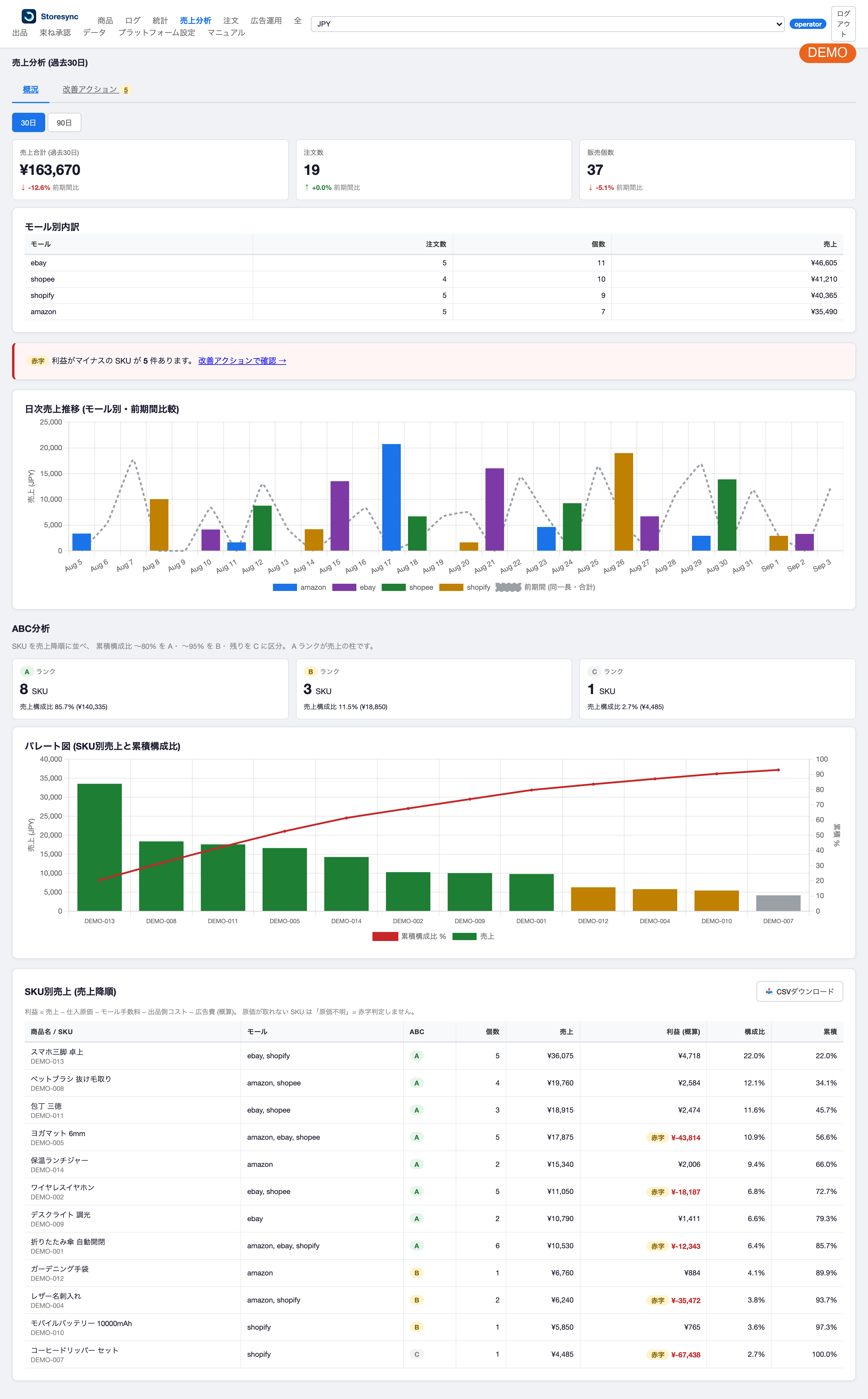Switch to the 概況 tab
The height and width of the screenshot is (1399, 868).
click(x=30, y=90)
